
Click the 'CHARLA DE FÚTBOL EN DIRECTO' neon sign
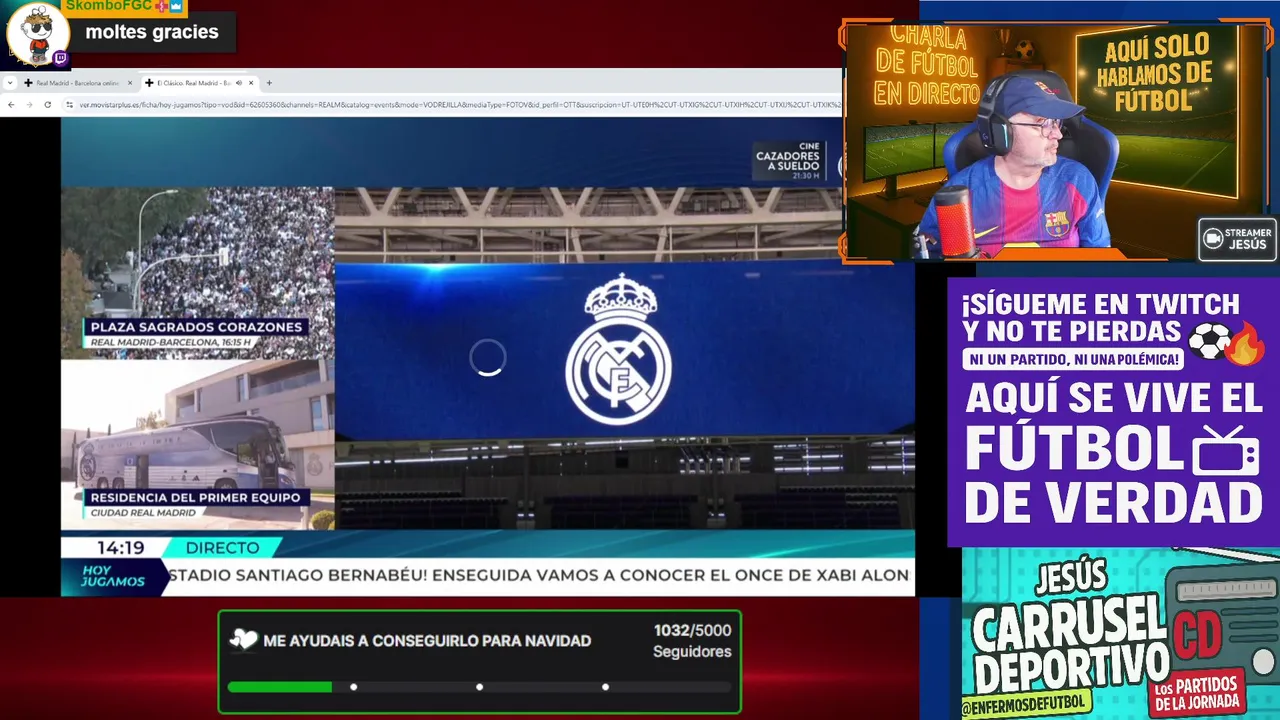(x=927, y=66)
